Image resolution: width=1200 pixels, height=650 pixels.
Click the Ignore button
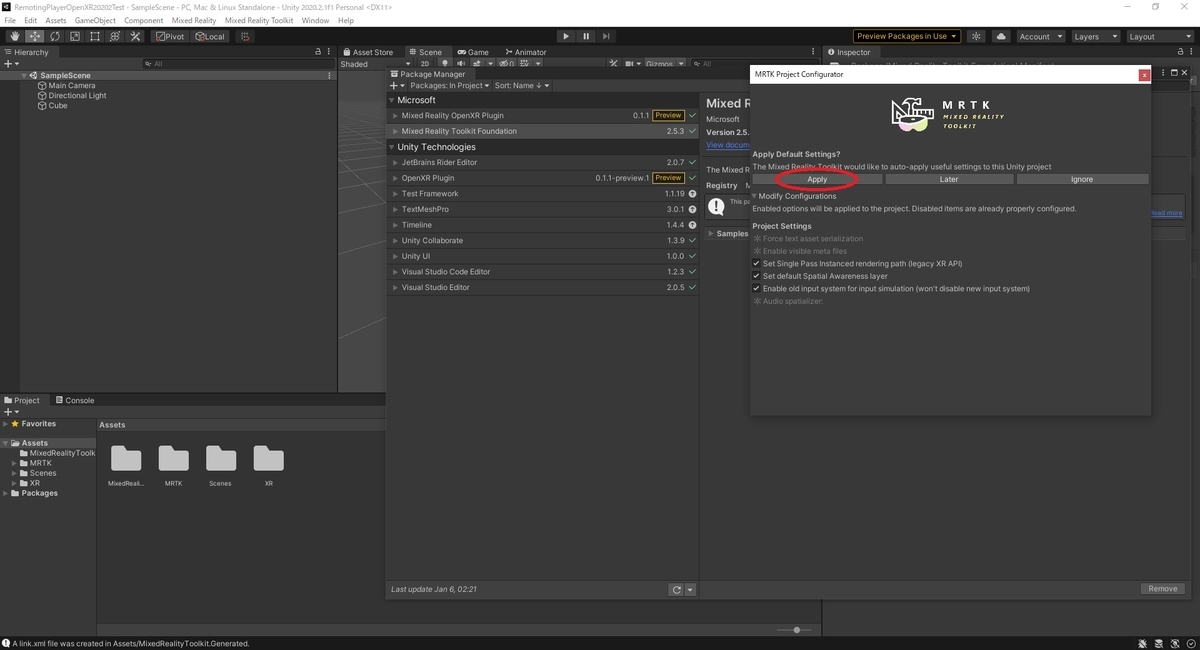[1082, 179]
